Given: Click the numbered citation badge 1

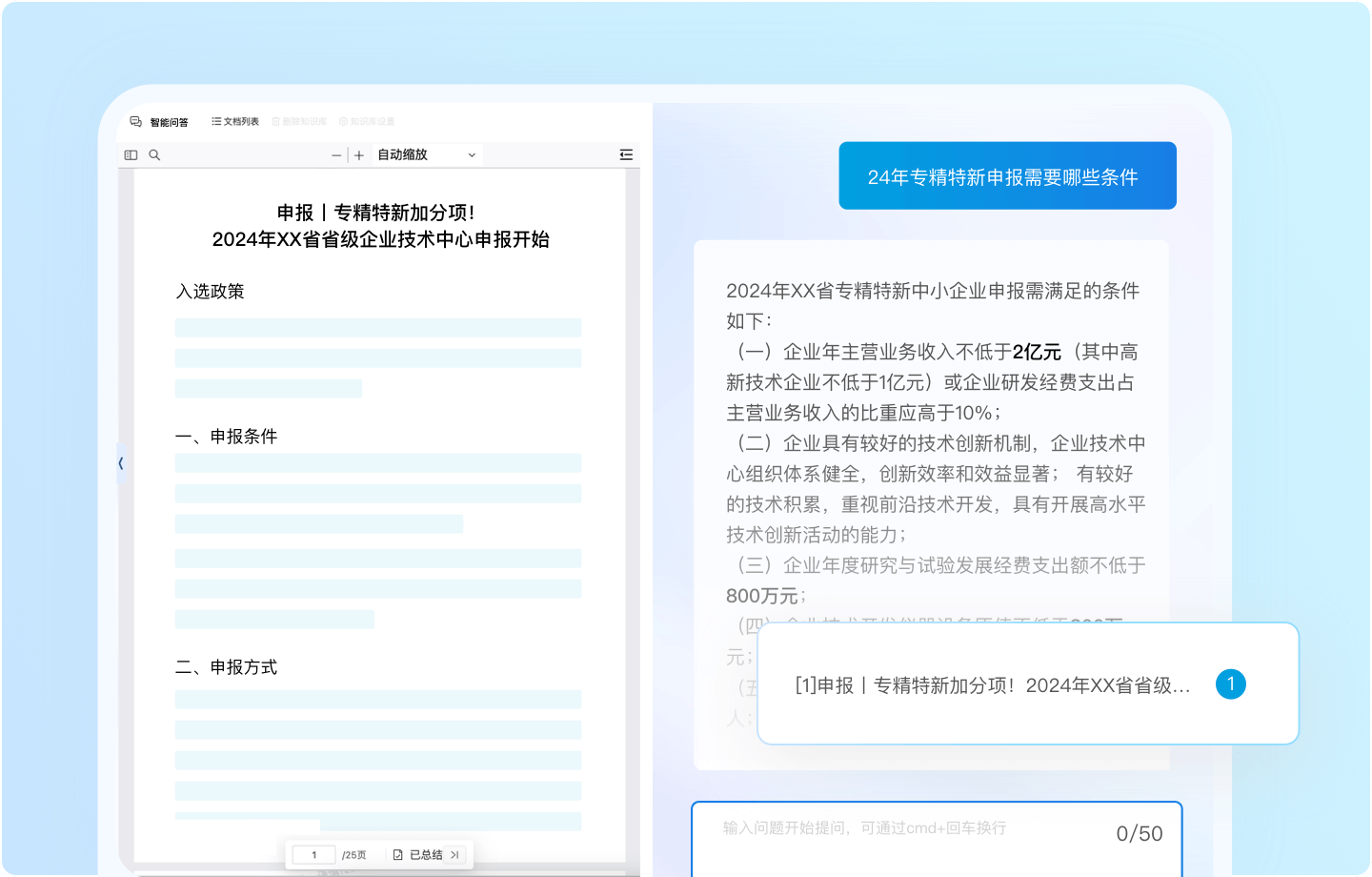Looking at the screenshot, I should 1231,683.
